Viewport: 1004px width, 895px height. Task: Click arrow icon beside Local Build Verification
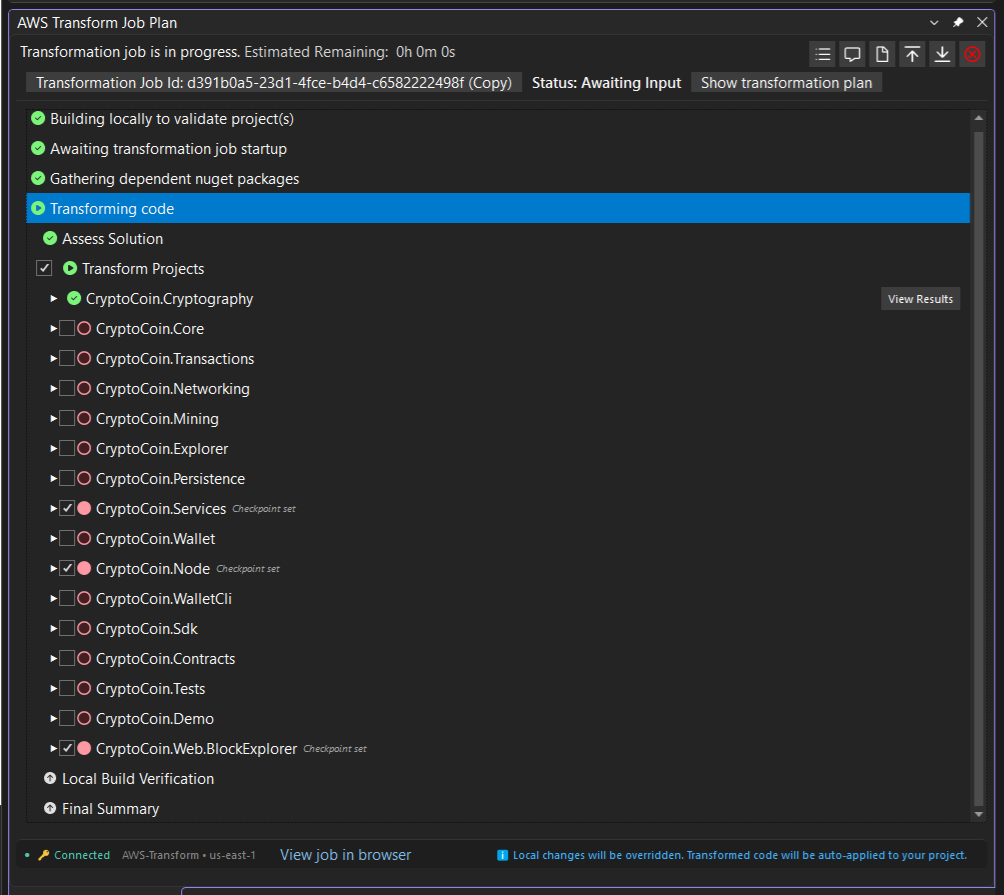point(50,778)
